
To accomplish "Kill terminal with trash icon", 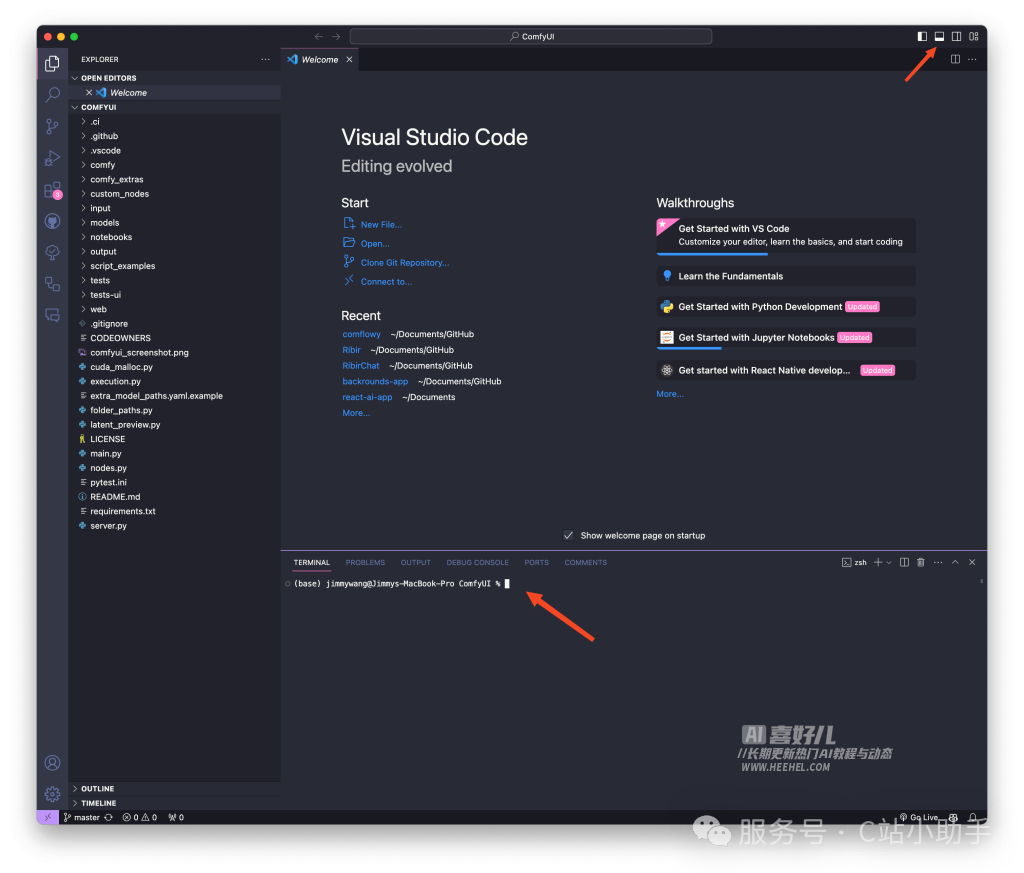I will 921,562.
